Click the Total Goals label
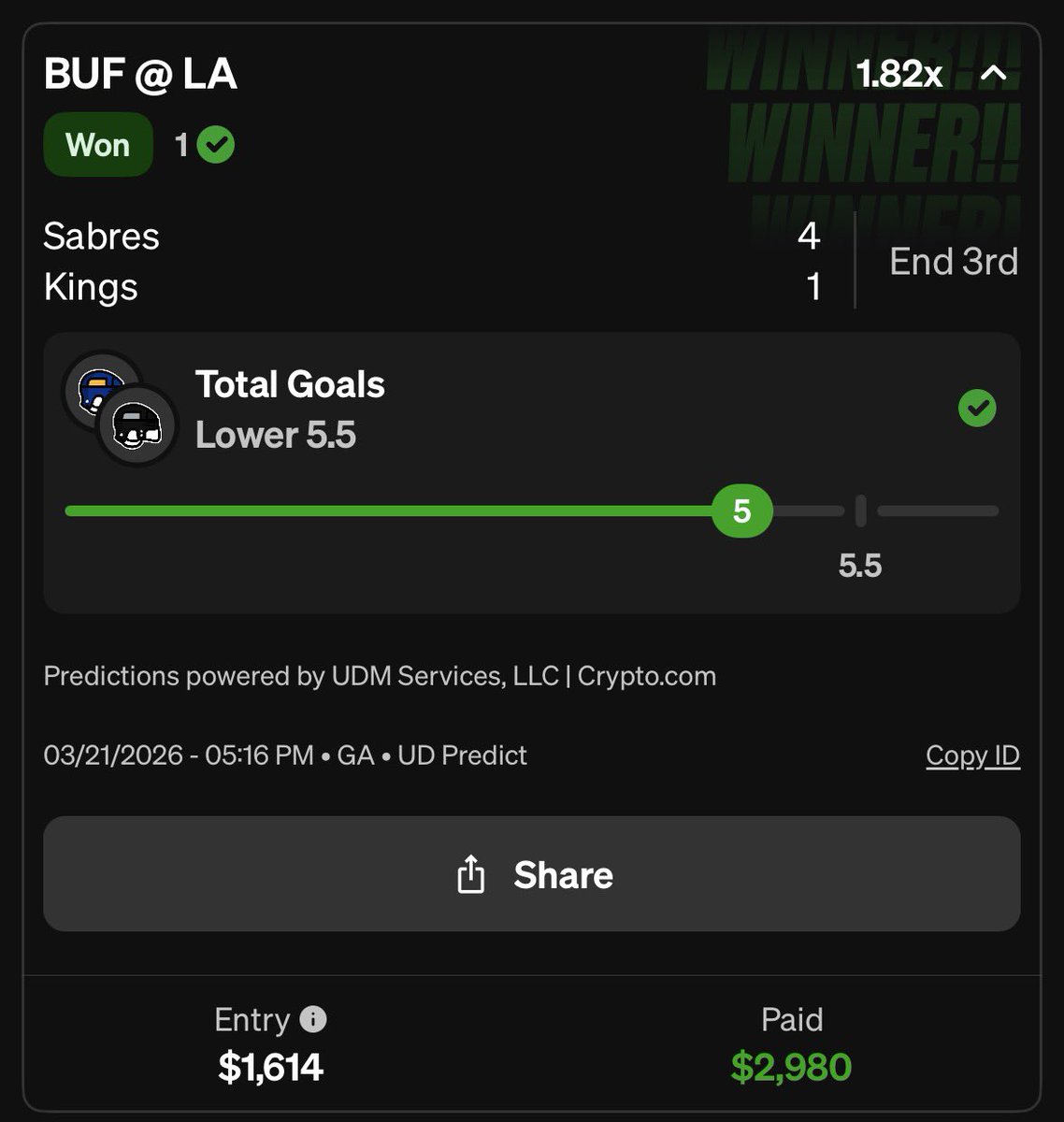1064x1122 pixels. 290,384
